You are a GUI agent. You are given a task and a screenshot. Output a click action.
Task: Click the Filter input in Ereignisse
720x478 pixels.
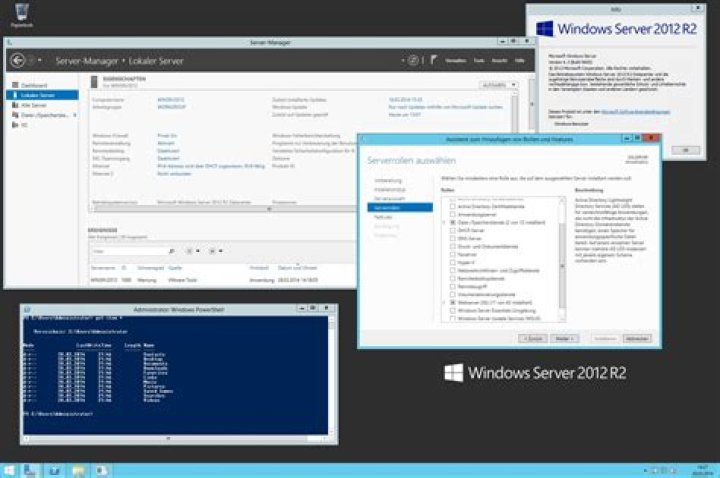(129, 251)
